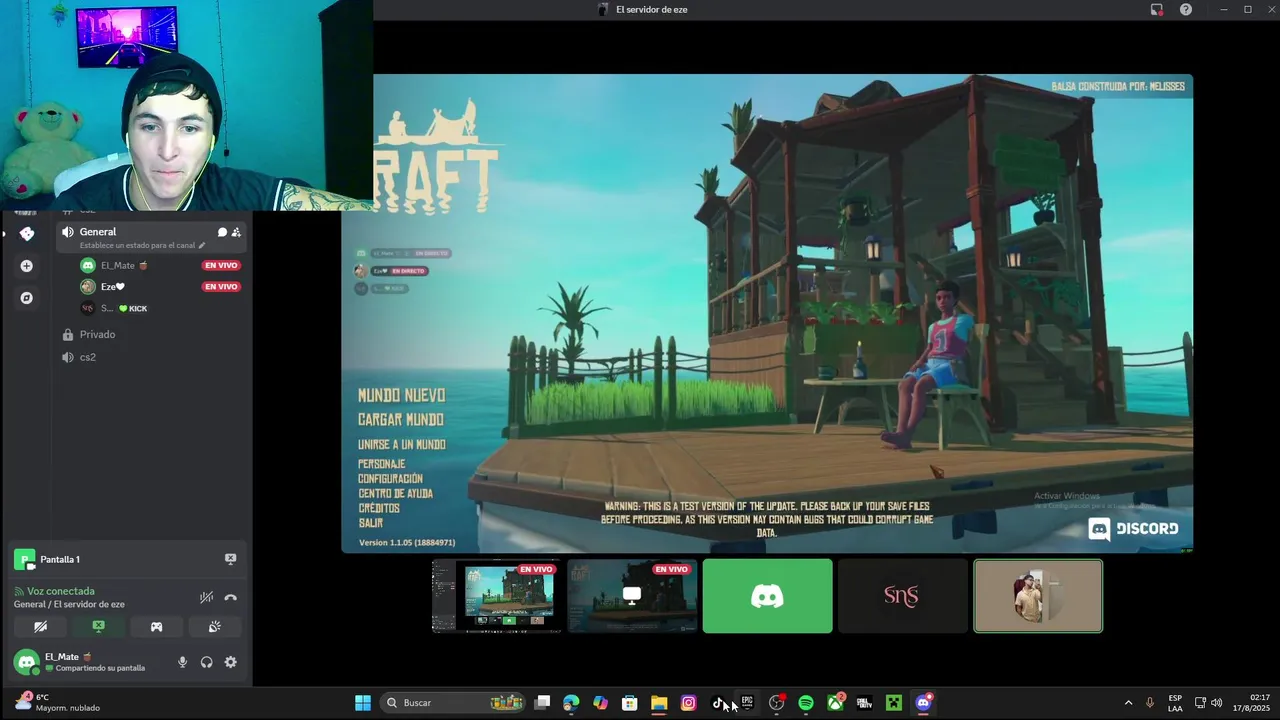Open the Discover servers compass icon
Viewport: 1280px width, 720px height.
coord(27,298)
